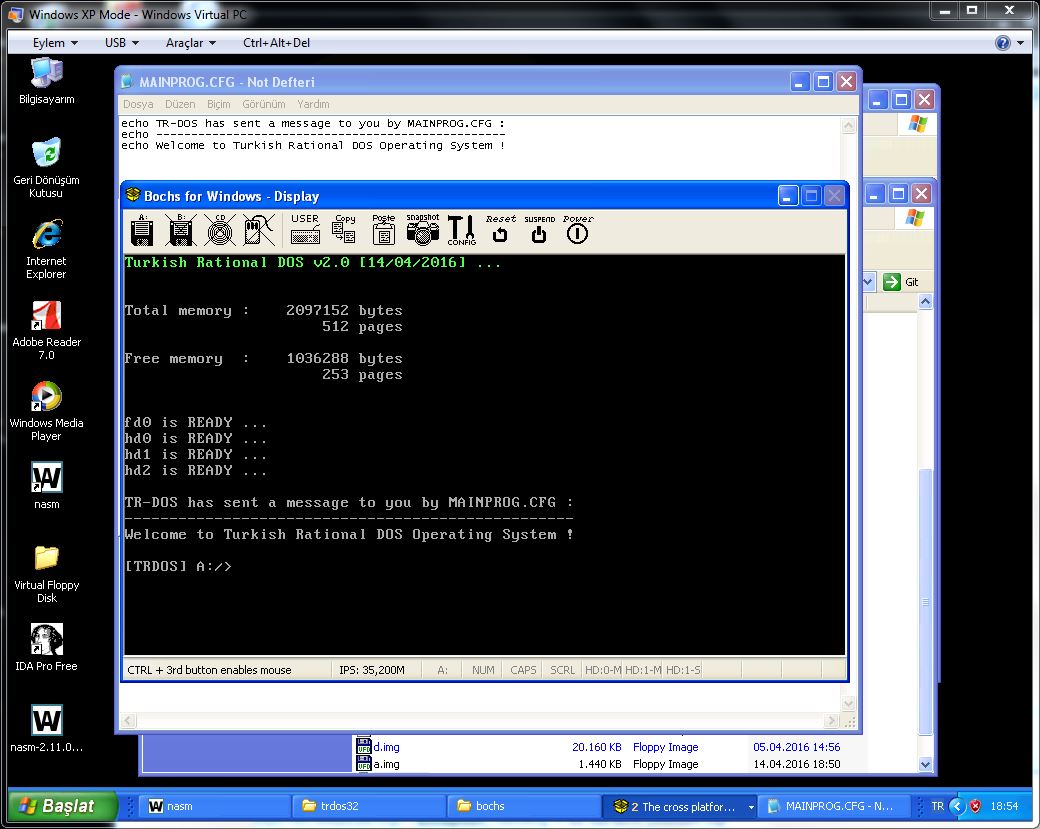Switch to trdos32 taskbar button
The width and height of the screenshot is (1040, 829).
point(369,806)
